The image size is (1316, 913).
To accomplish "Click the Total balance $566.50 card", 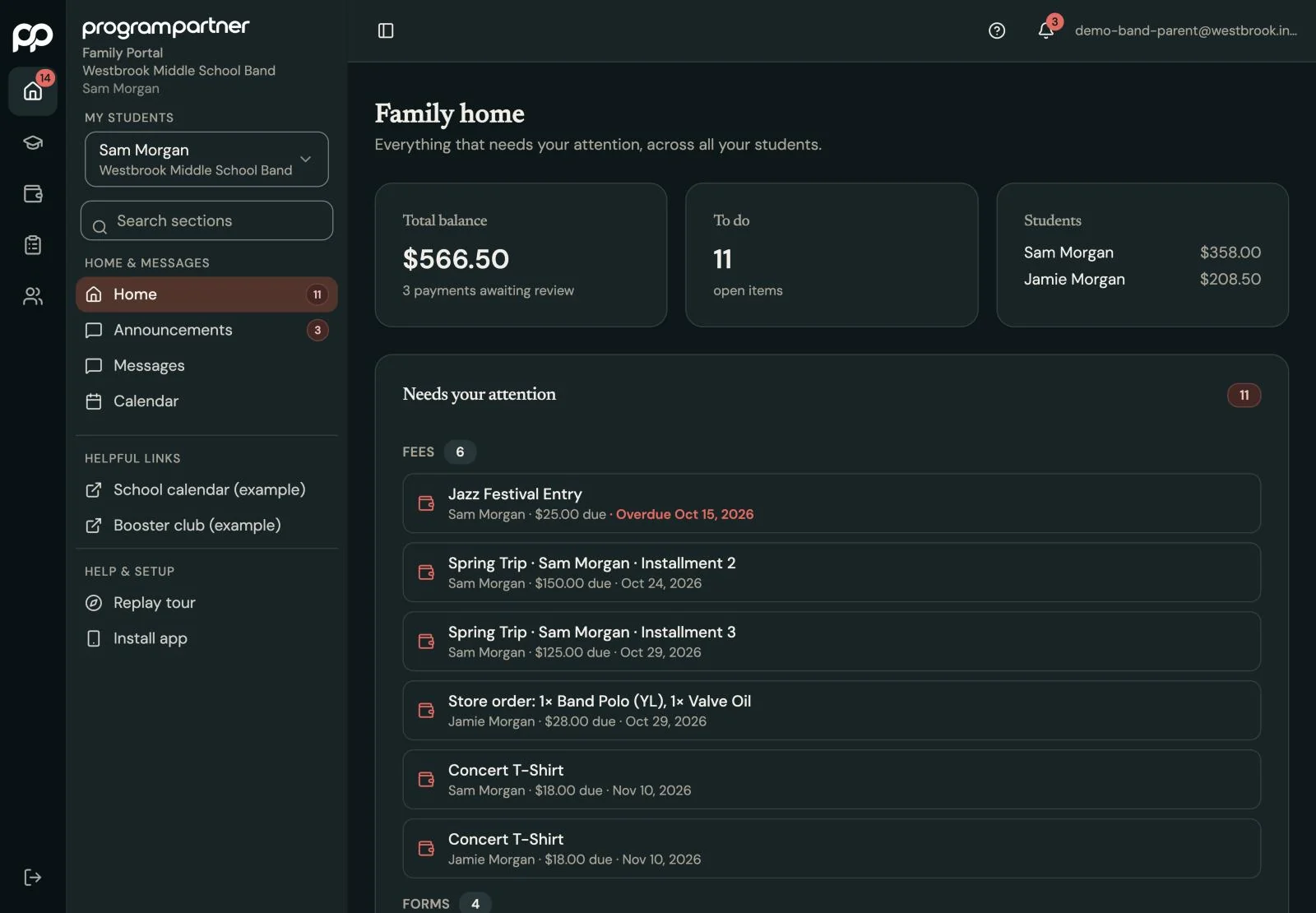I will click(521, 255).
